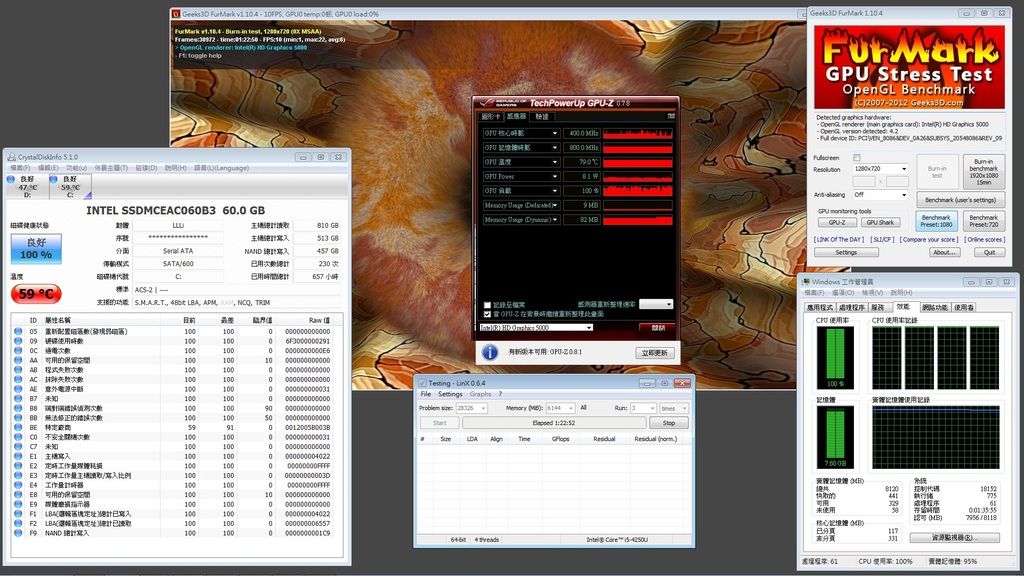This screenshot has width=1024, height=576.
Task: Follow the LINK Of The DAY link
Action: (x=839, y=240)
